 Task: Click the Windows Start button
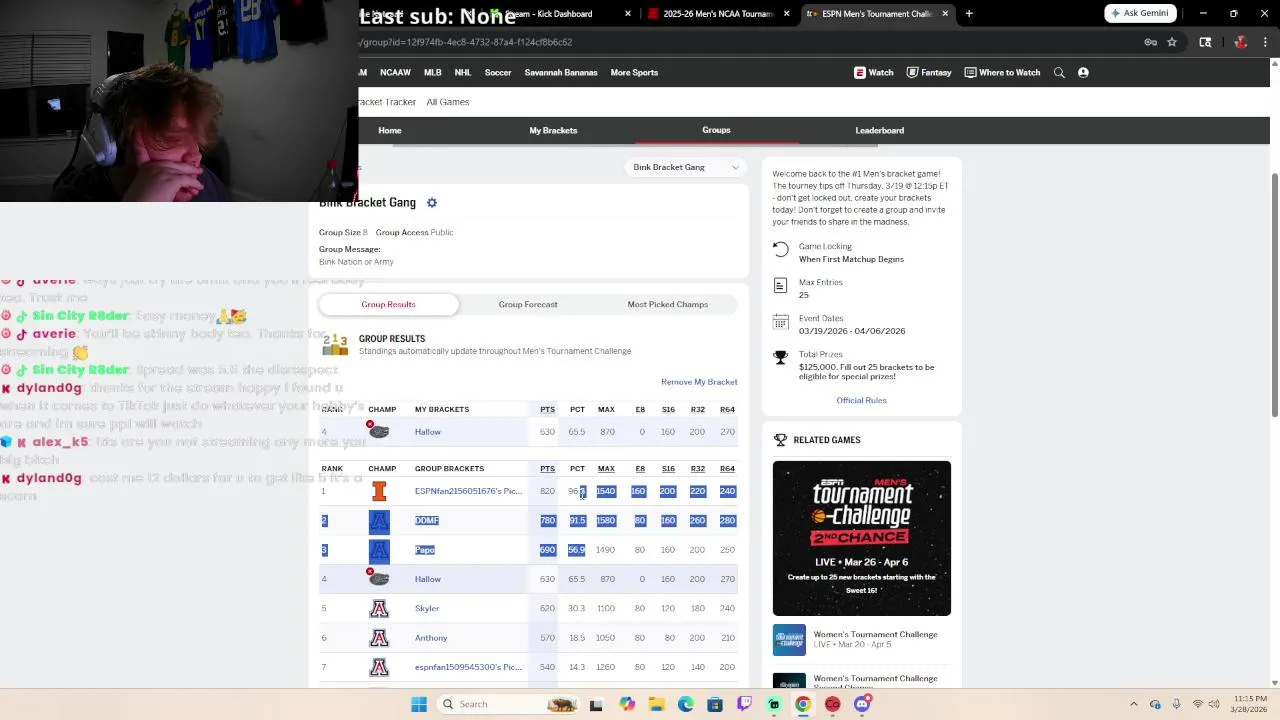pos(419,704)
